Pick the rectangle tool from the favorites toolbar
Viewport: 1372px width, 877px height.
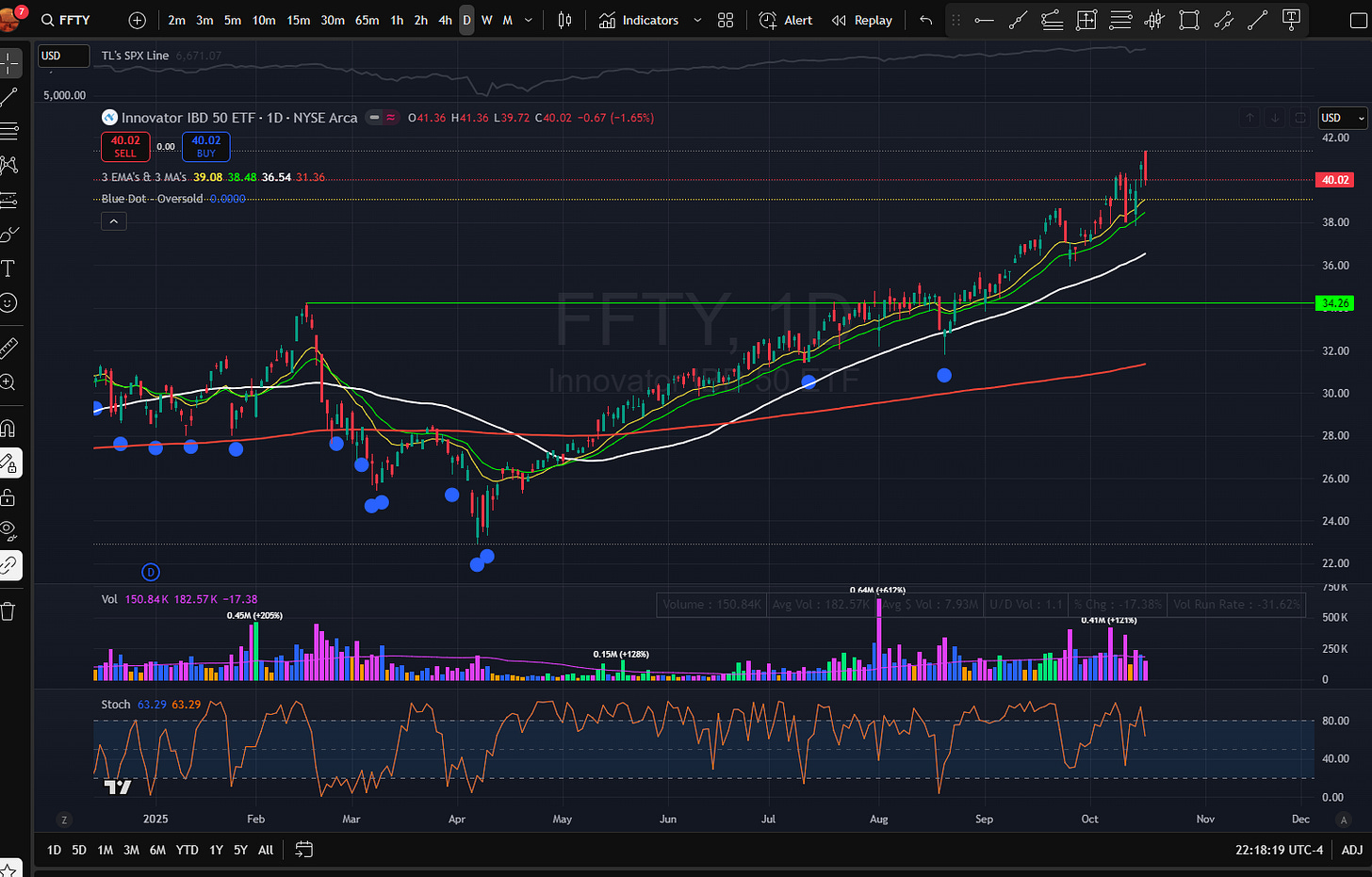1188,20
